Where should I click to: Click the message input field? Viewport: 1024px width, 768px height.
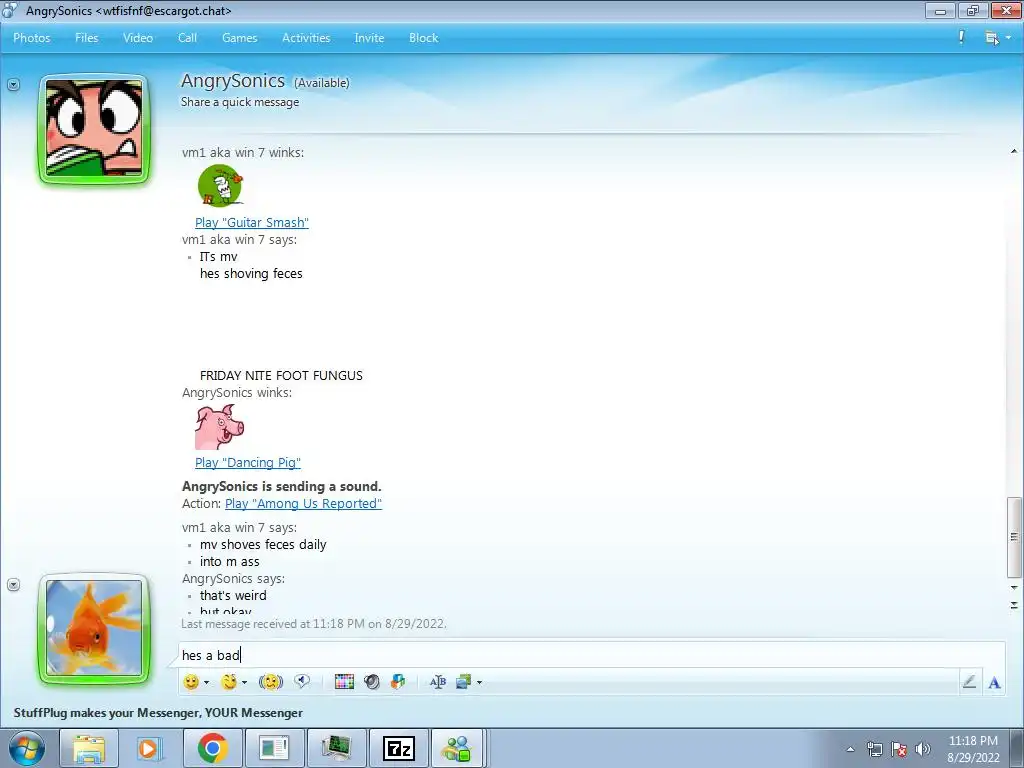(591, 655)
